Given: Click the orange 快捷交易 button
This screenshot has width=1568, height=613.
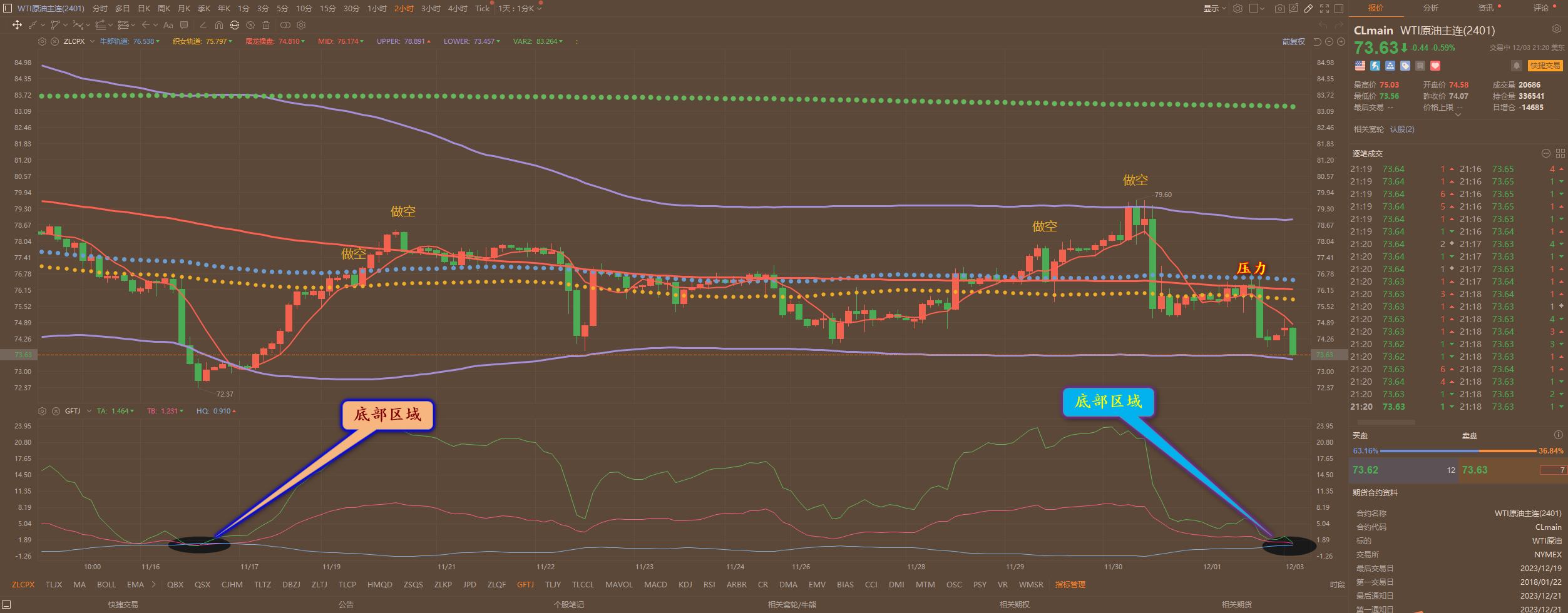Looking at the screenshot, I should click(1545, 66).
